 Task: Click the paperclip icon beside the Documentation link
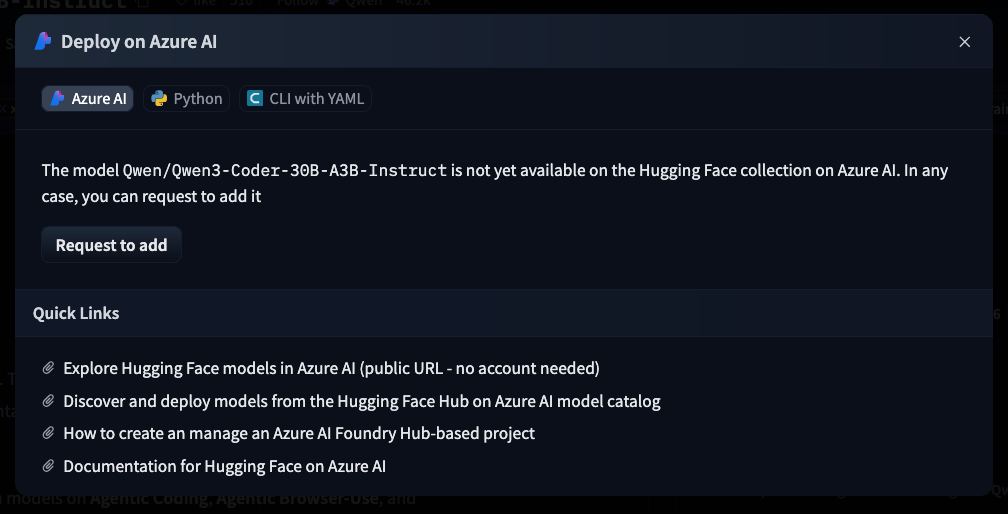click(48, 466)
